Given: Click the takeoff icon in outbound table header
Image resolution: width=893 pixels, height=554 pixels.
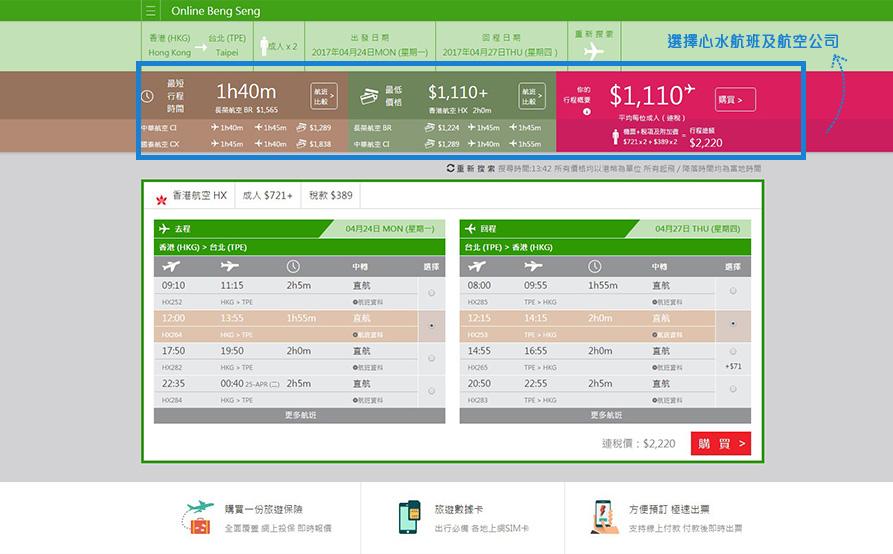Looking at the screenshot, I should (x=171, y=266).
